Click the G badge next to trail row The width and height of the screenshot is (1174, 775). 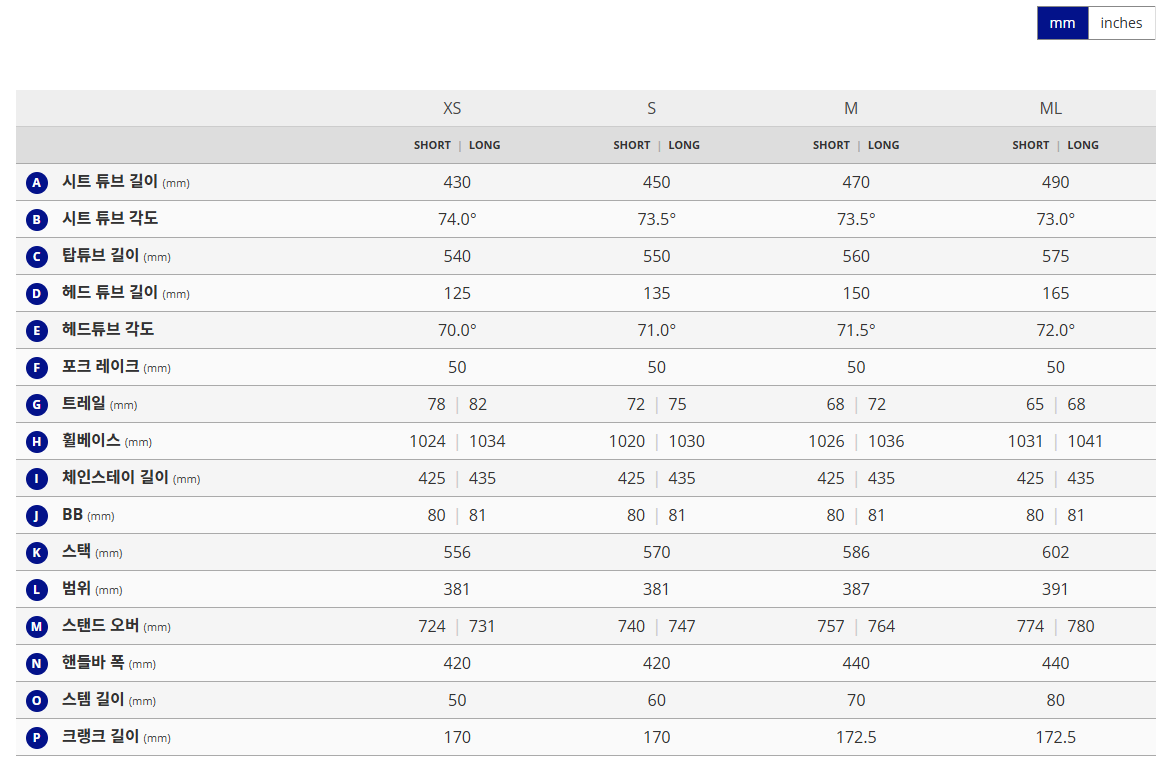[37, 405]
